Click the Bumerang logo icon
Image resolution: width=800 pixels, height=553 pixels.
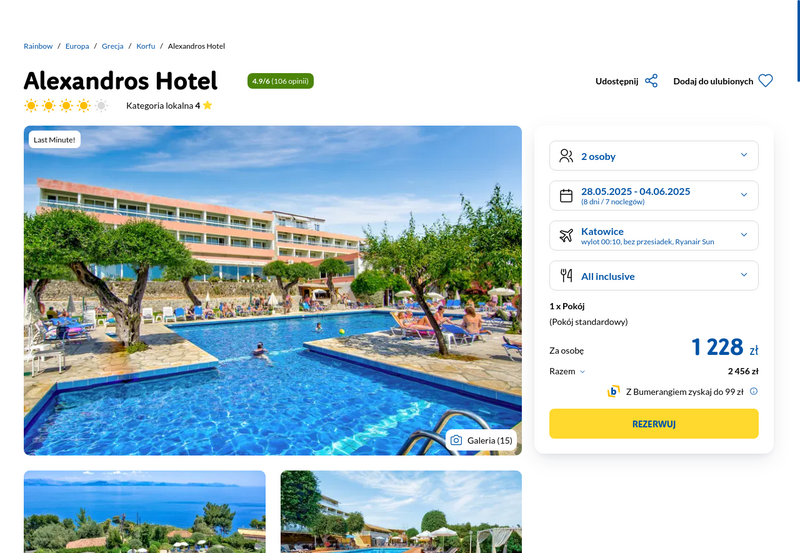click(613, 391)
